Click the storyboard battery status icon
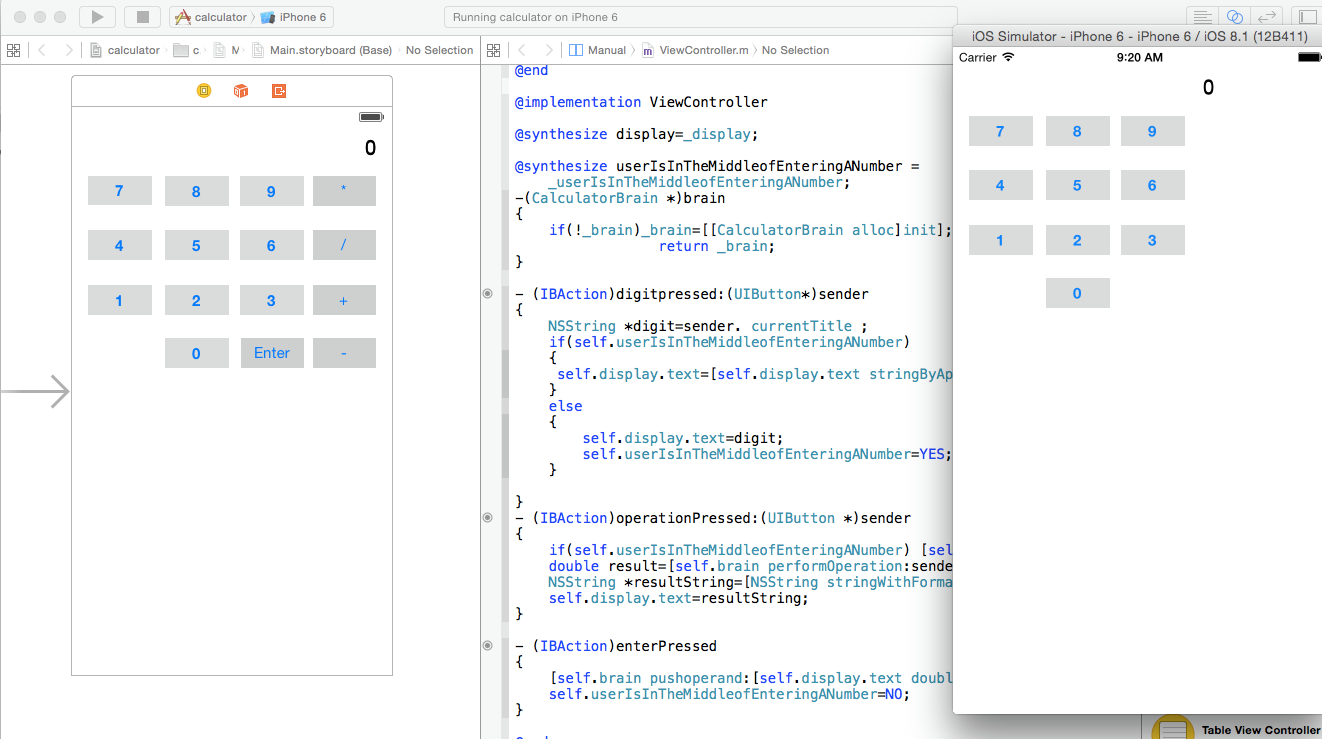 372,117
